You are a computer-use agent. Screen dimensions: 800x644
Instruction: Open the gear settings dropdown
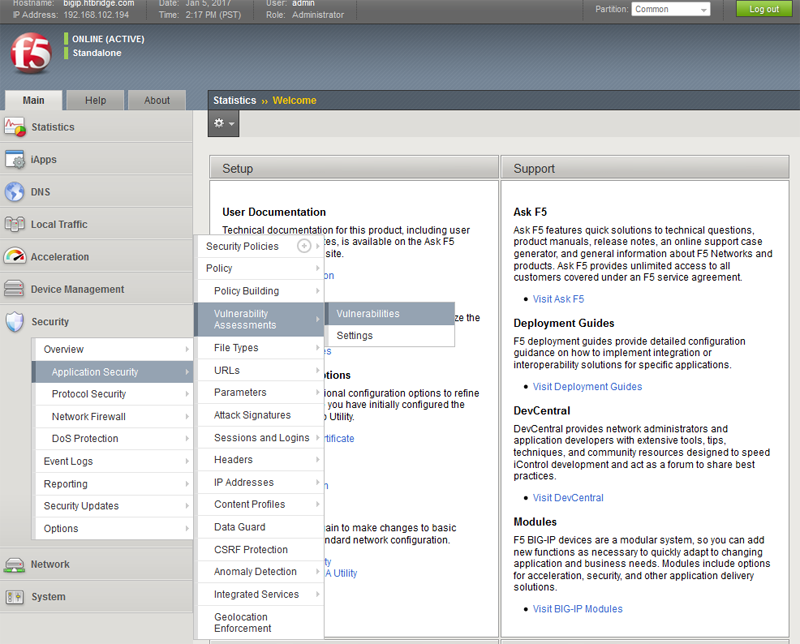tap(223, 123)
